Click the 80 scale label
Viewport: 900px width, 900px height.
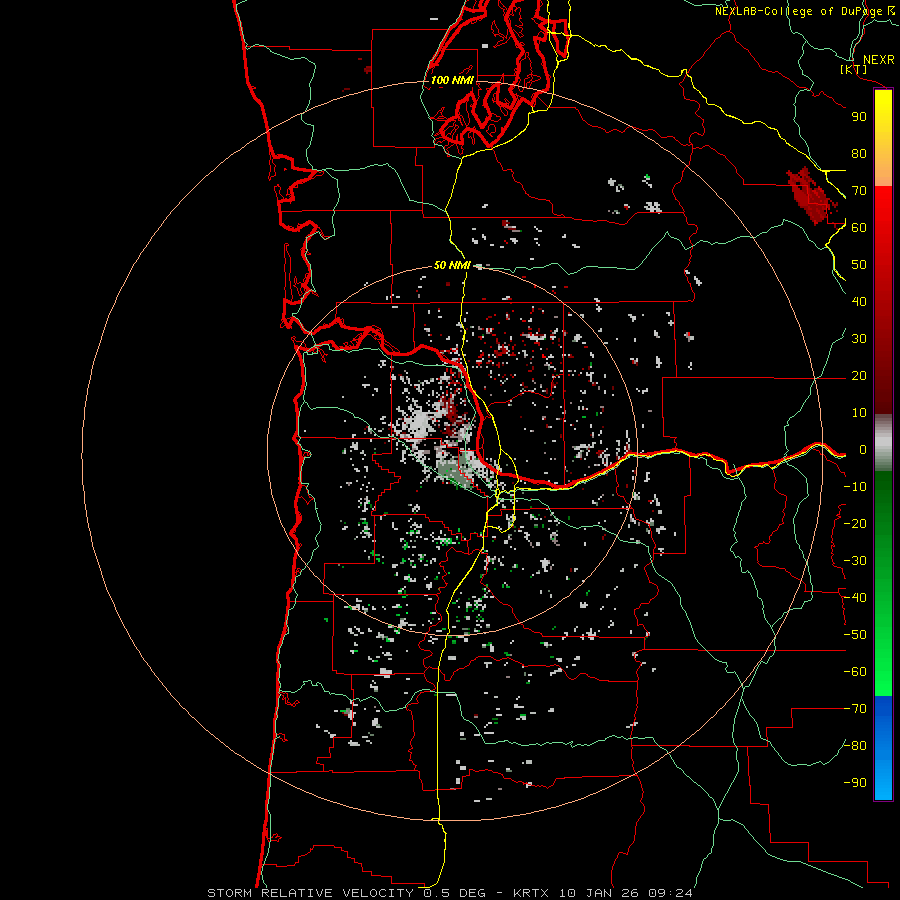859,153
